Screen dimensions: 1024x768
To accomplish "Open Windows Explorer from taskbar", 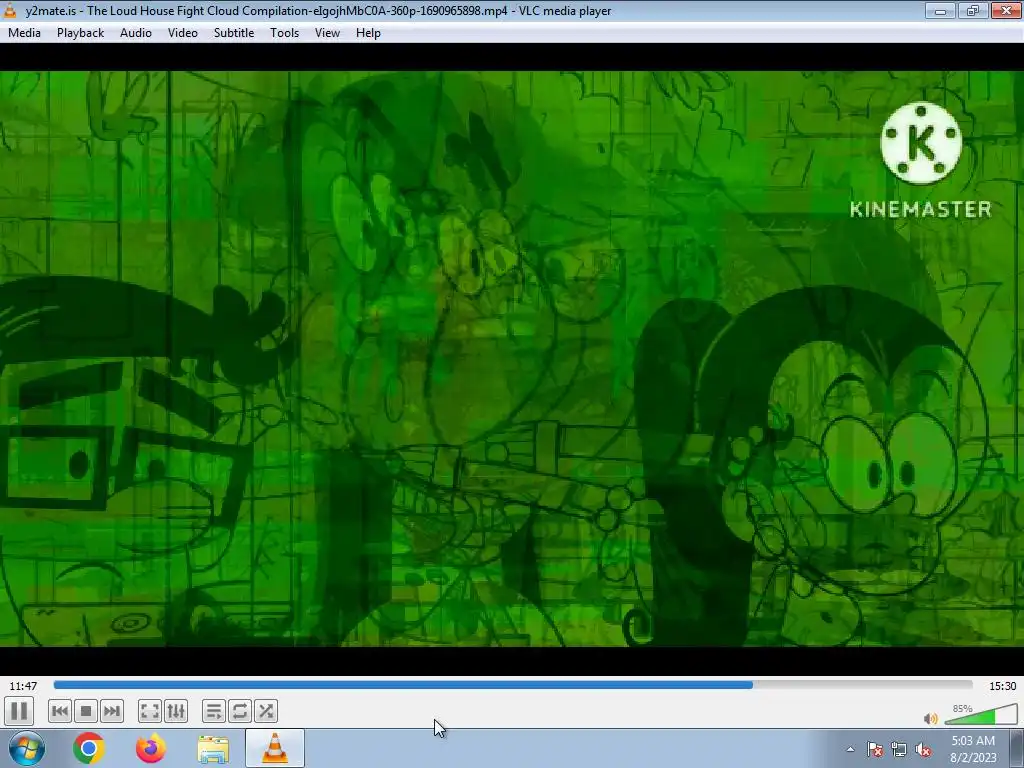I will [x=213, y=748].
